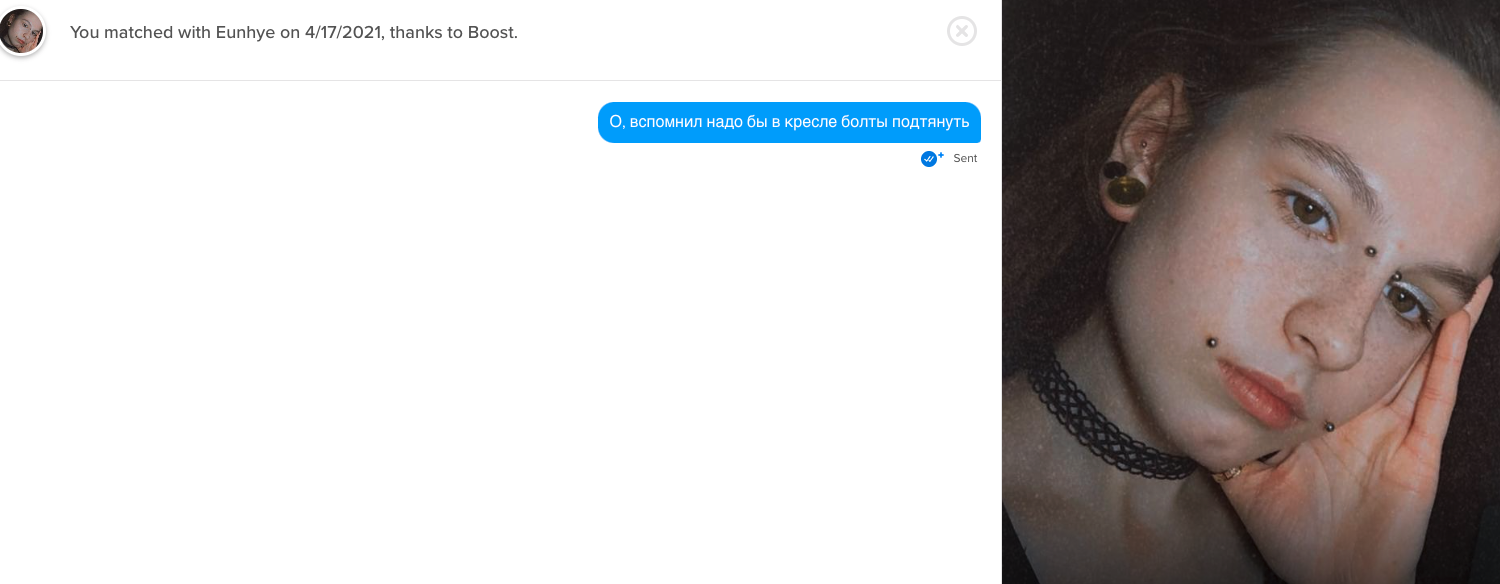This screenshot has width=1500, height=584.
Task: Click the "Sent" status label
Action: [965, 159]
